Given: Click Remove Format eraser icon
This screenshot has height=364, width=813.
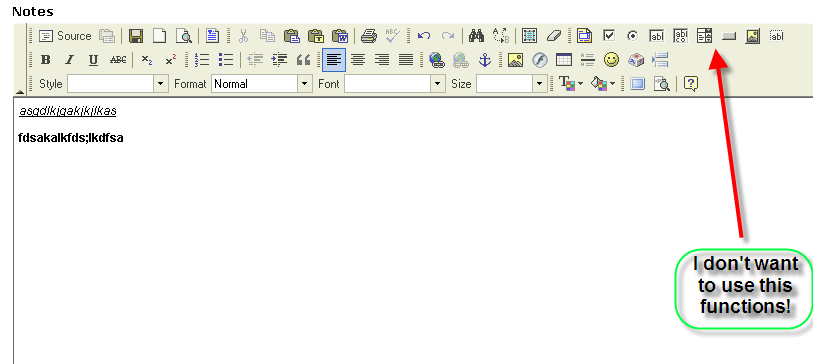Looking at the screenshot, I should 554,36.
